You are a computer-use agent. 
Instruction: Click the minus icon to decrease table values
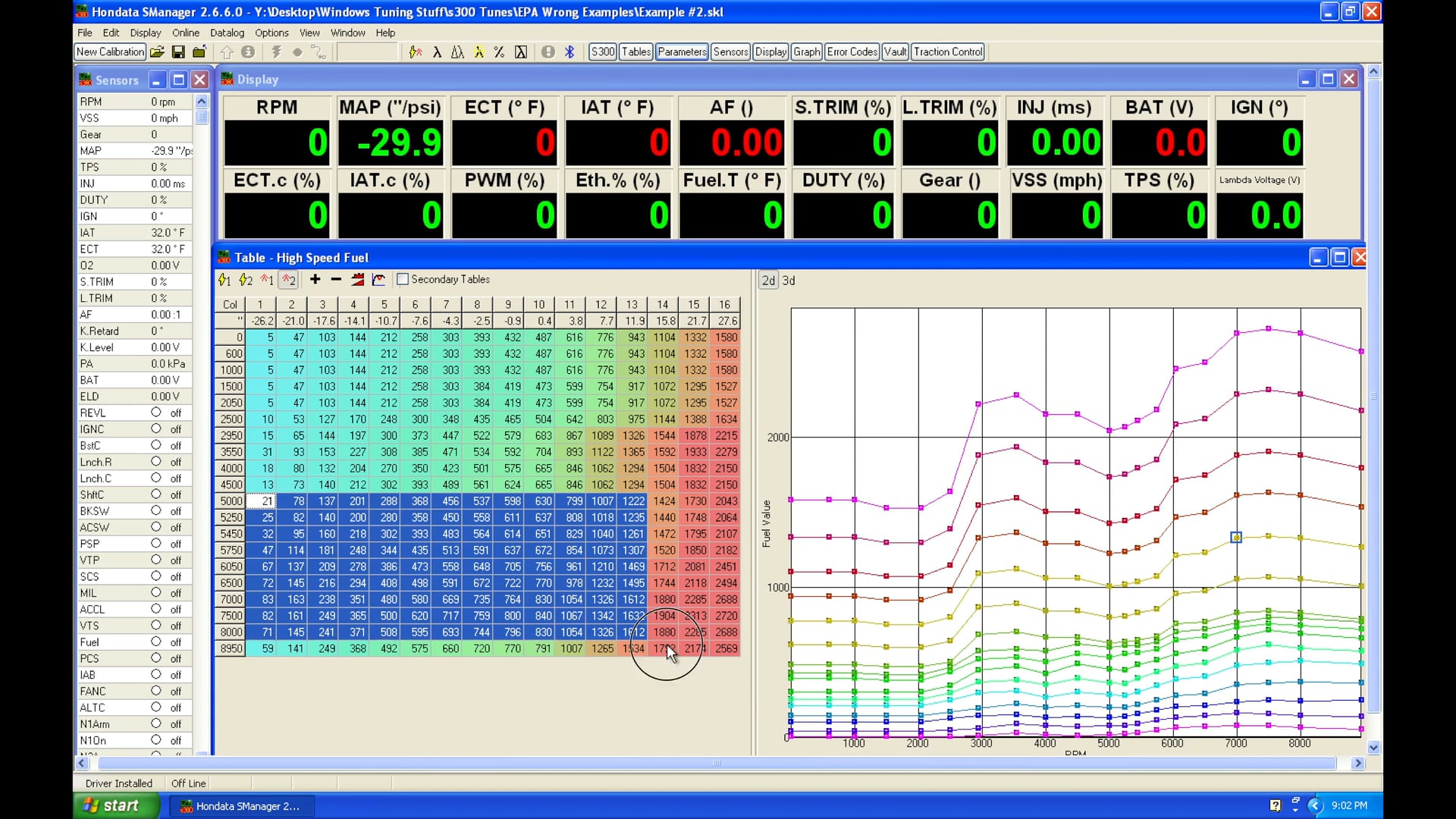[336, 279]
